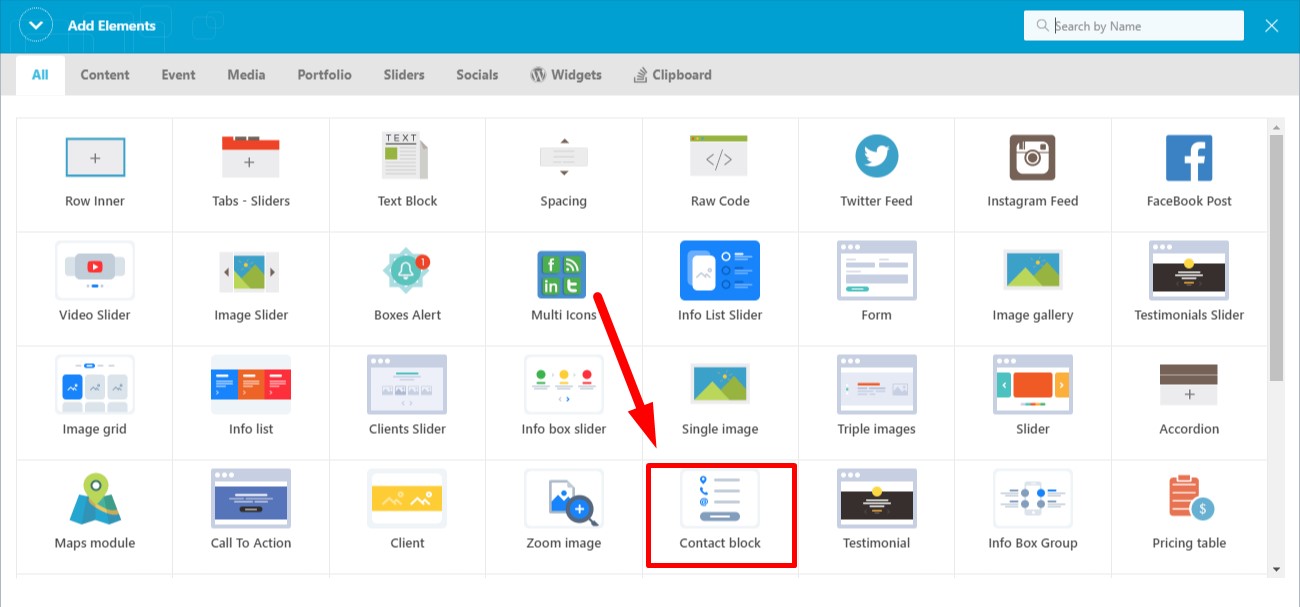Click the Search by Name field
The image size is (1300, 607).
click(x=1140, y=26)
